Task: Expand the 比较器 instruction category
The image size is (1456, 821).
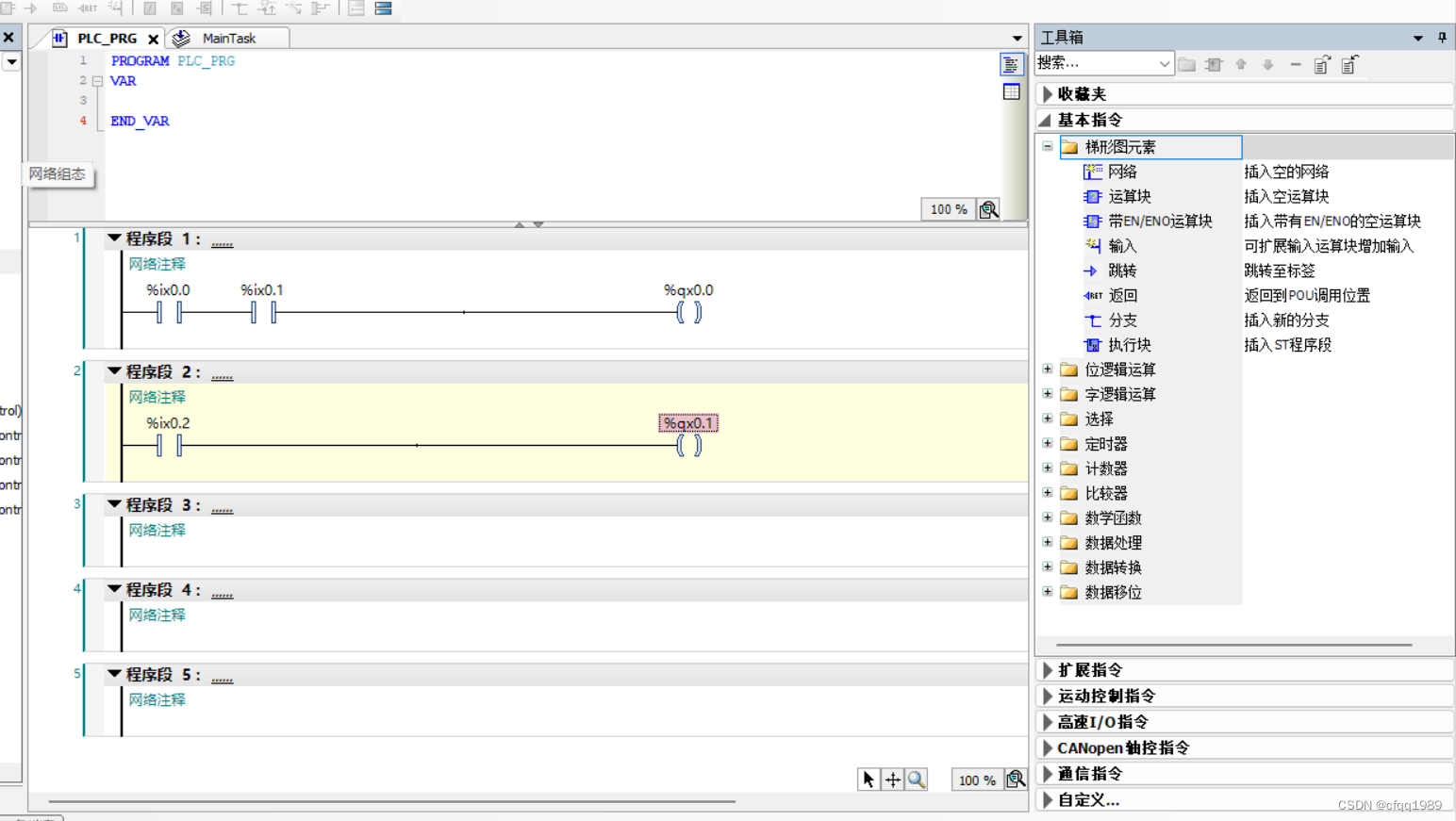Action: click(1047, 492)
